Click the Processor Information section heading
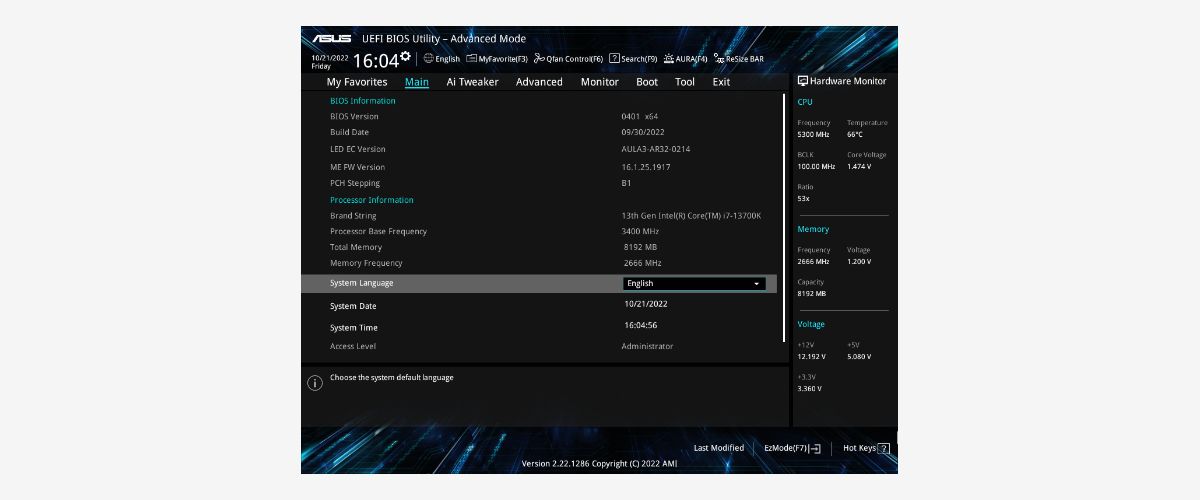Image resolution: width=1200 pixels, height=500 pixels. click(372, 200)
